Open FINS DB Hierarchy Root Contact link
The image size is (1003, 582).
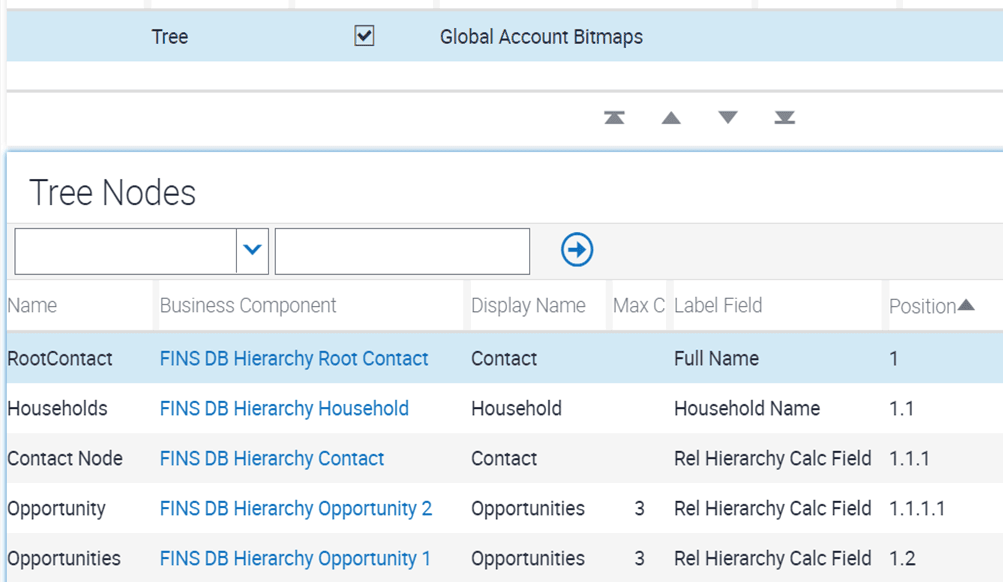coord(294,358)
